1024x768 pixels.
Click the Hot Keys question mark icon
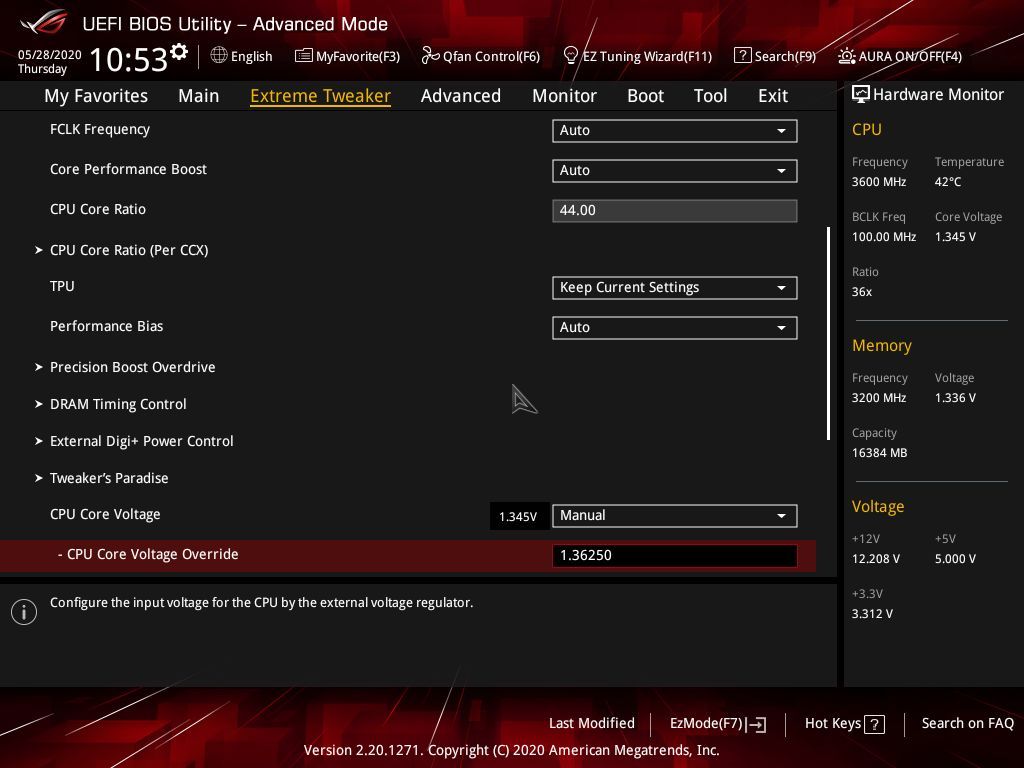pos(874,724)
